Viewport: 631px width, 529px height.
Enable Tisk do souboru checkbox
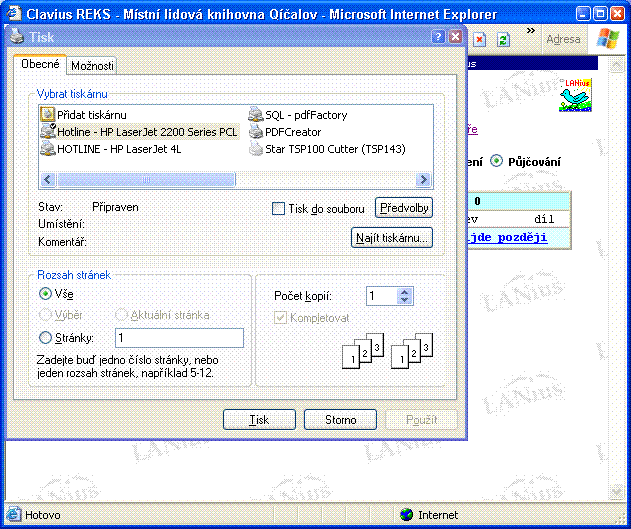(x=278, y=208)
